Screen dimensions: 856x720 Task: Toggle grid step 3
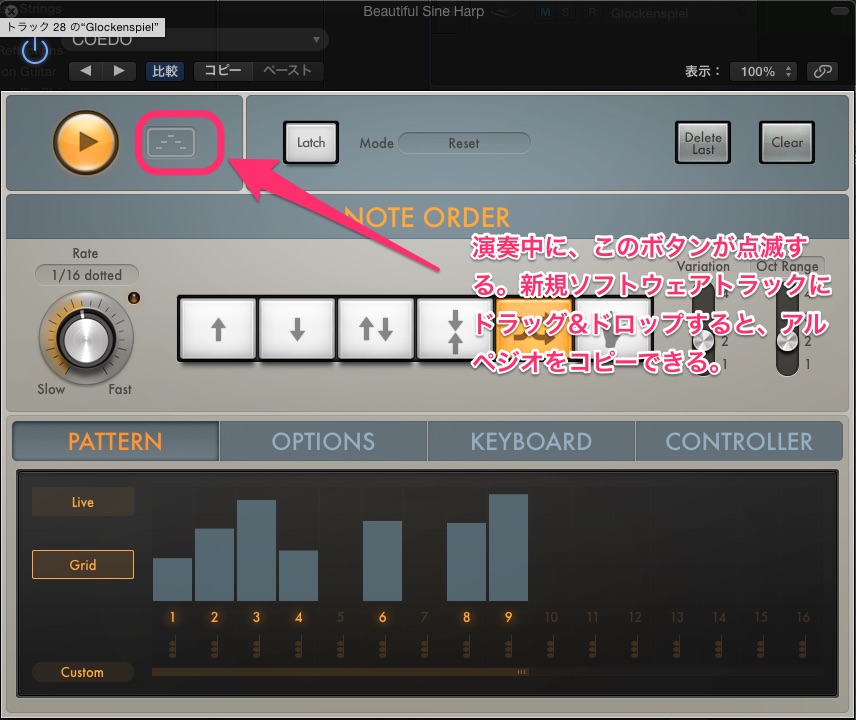click(256, 617)
